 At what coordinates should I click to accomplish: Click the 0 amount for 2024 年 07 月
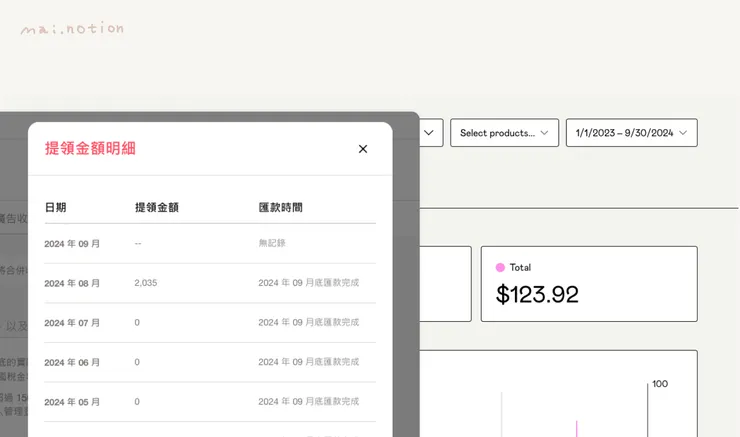tap(137, 323)
